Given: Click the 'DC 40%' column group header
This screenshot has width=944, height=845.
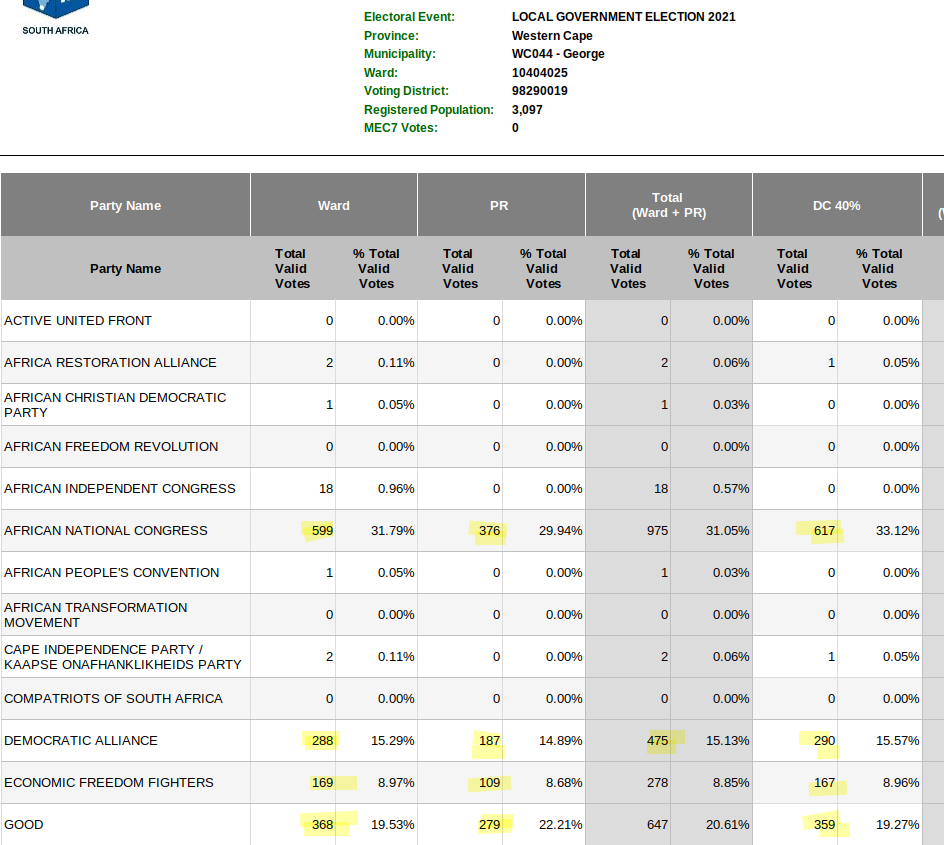Looking at the screenshot, I should click(x=836, y=205).
